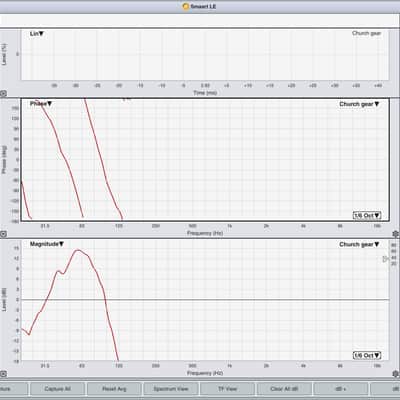Image resolution: width=400 pixels, height=400 pixels.
Task: Click the collapse box beside Phase pane frequency axis
Action: [x=3, y=234]
